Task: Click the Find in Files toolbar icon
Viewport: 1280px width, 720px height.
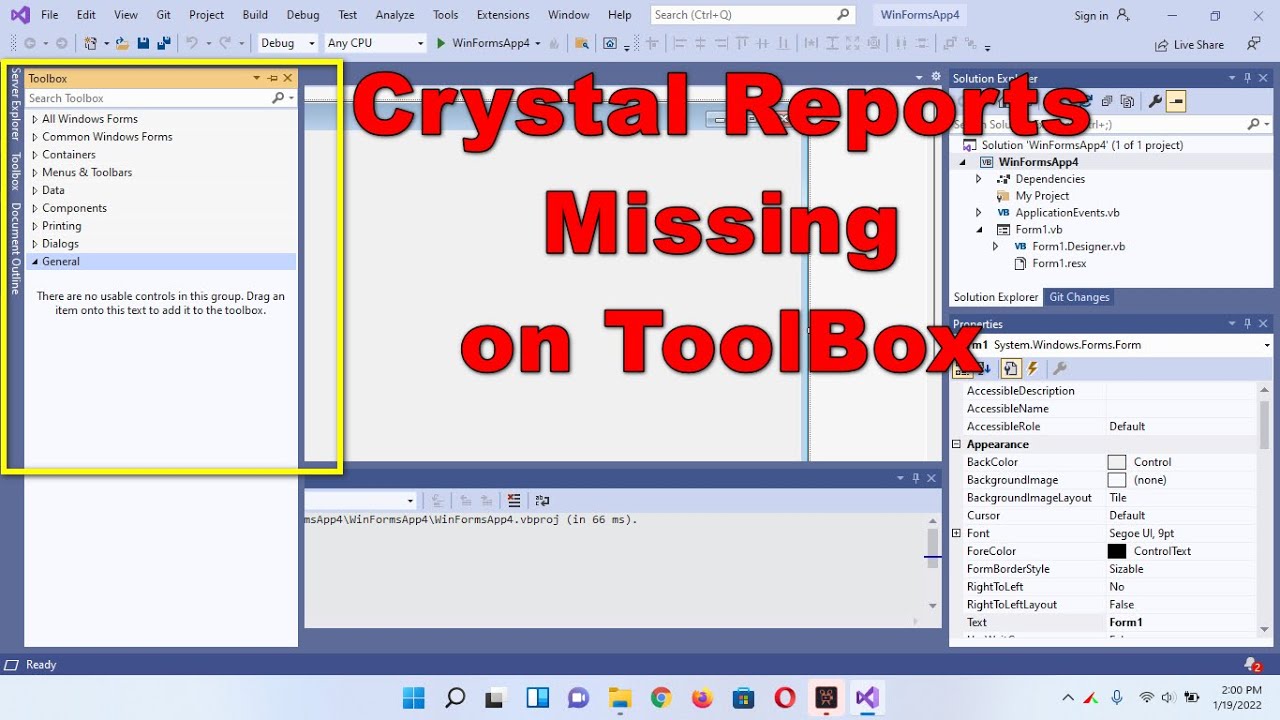Action: coord(582,43)
